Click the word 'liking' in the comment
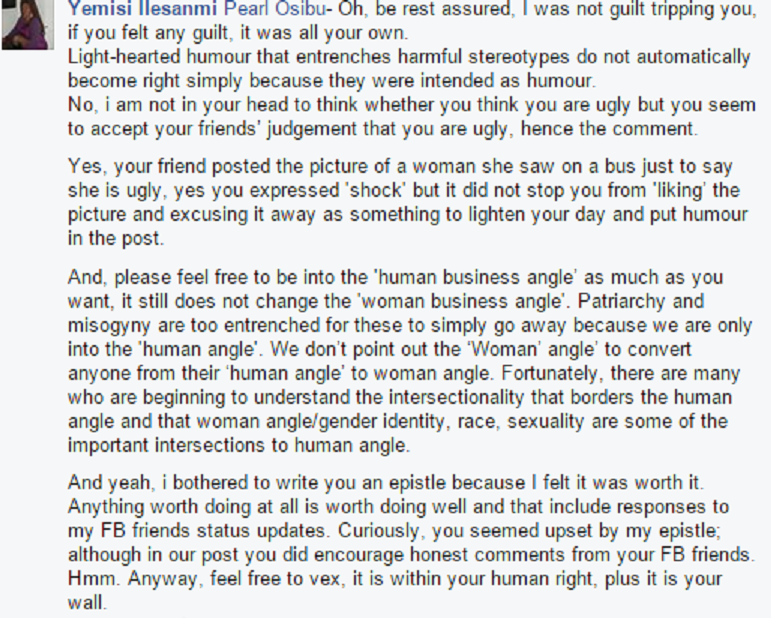The width and height of the screenshot is (771, 618). 680,190
